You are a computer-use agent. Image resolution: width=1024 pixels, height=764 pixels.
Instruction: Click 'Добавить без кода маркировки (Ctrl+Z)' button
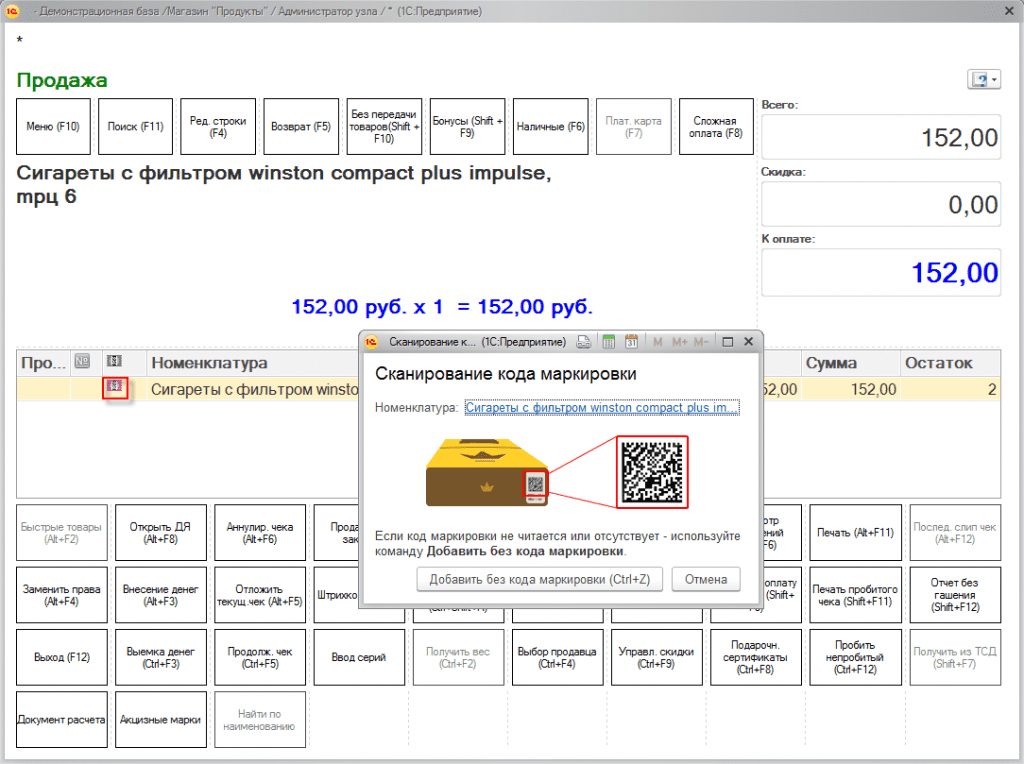pyautogui.click(x=539, y=580)
